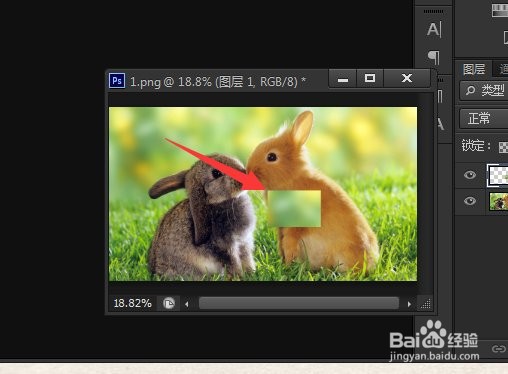Click the resize grip of document window

click(x=426, y=304)
